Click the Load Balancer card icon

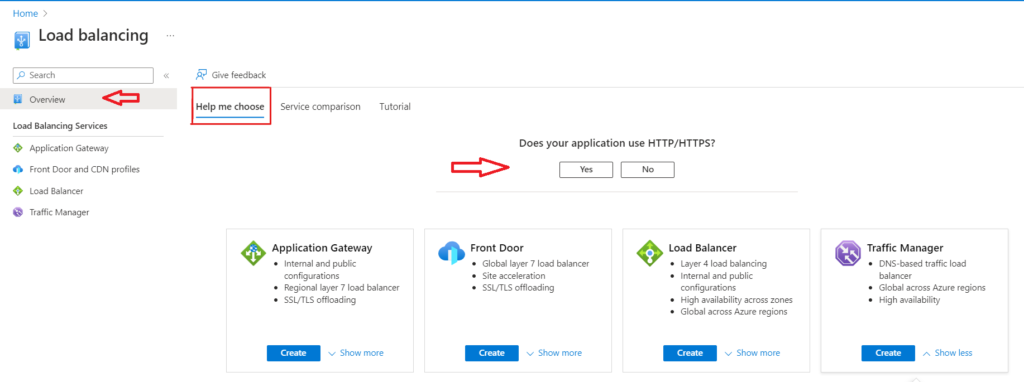(650, 253)
